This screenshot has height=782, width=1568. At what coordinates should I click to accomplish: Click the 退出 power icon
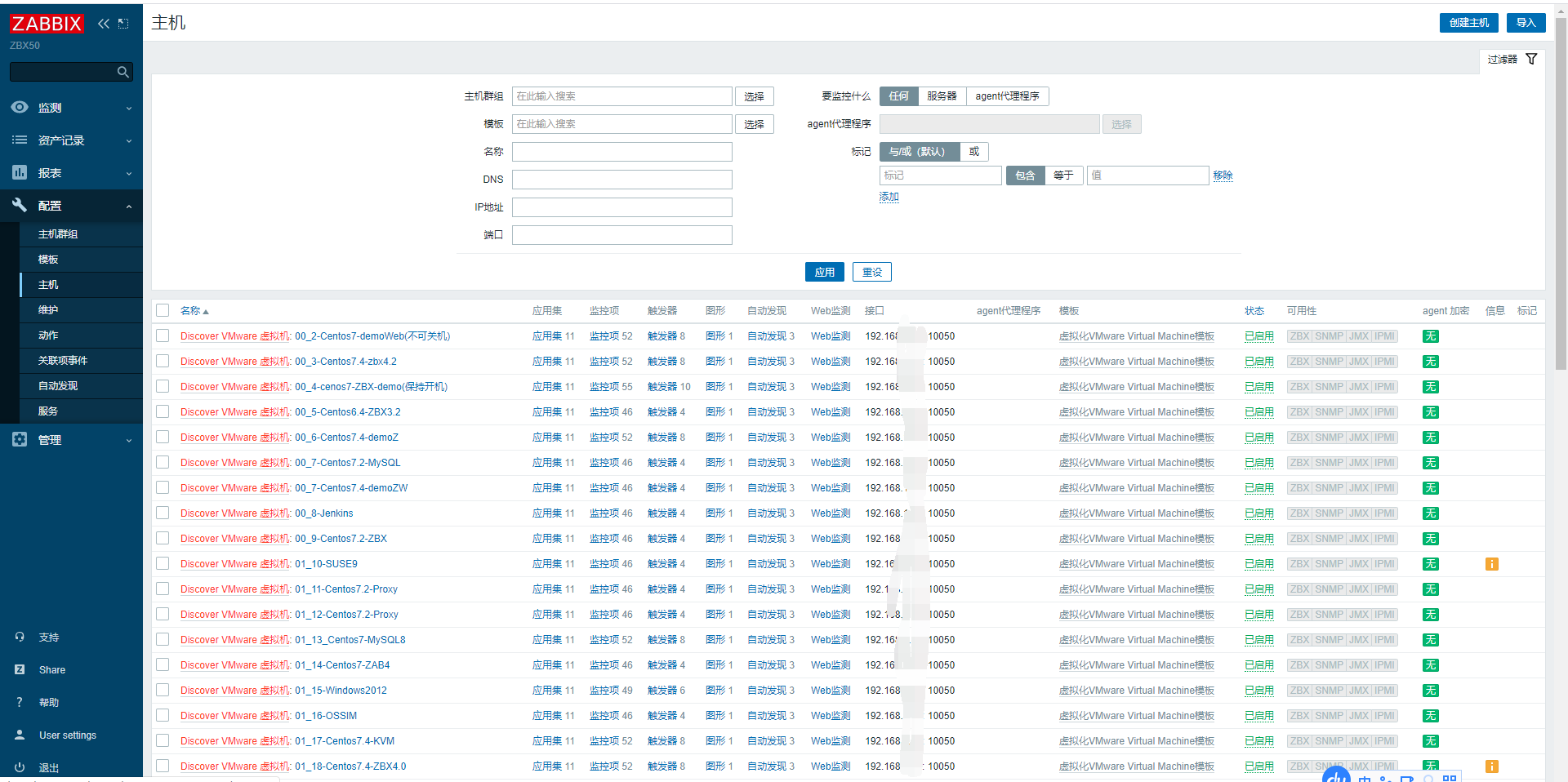coord(20,767)
